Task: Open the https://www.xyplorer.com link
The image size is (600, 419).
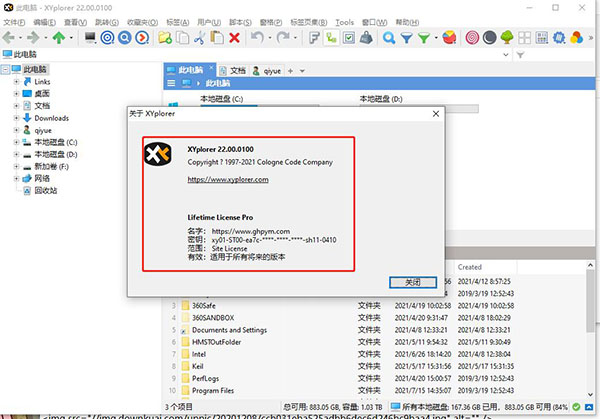Action: point(227,180)
